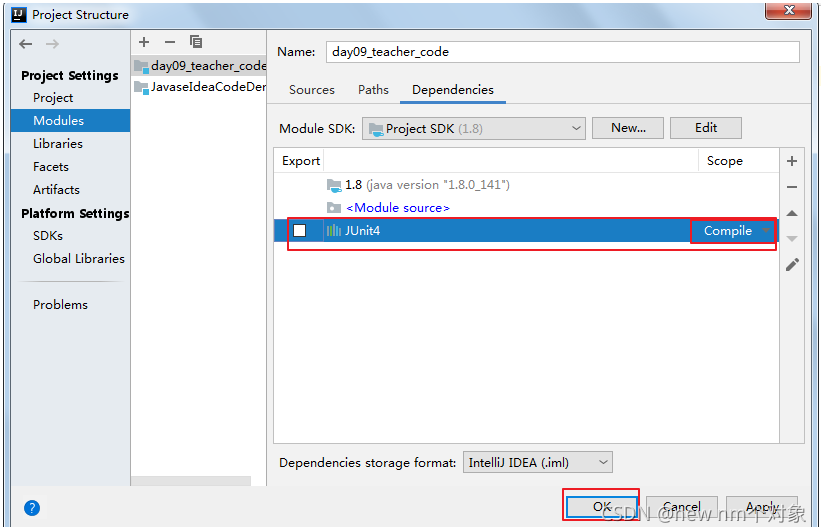
Task: Confirm with the OK button
Action: point(602,506)
